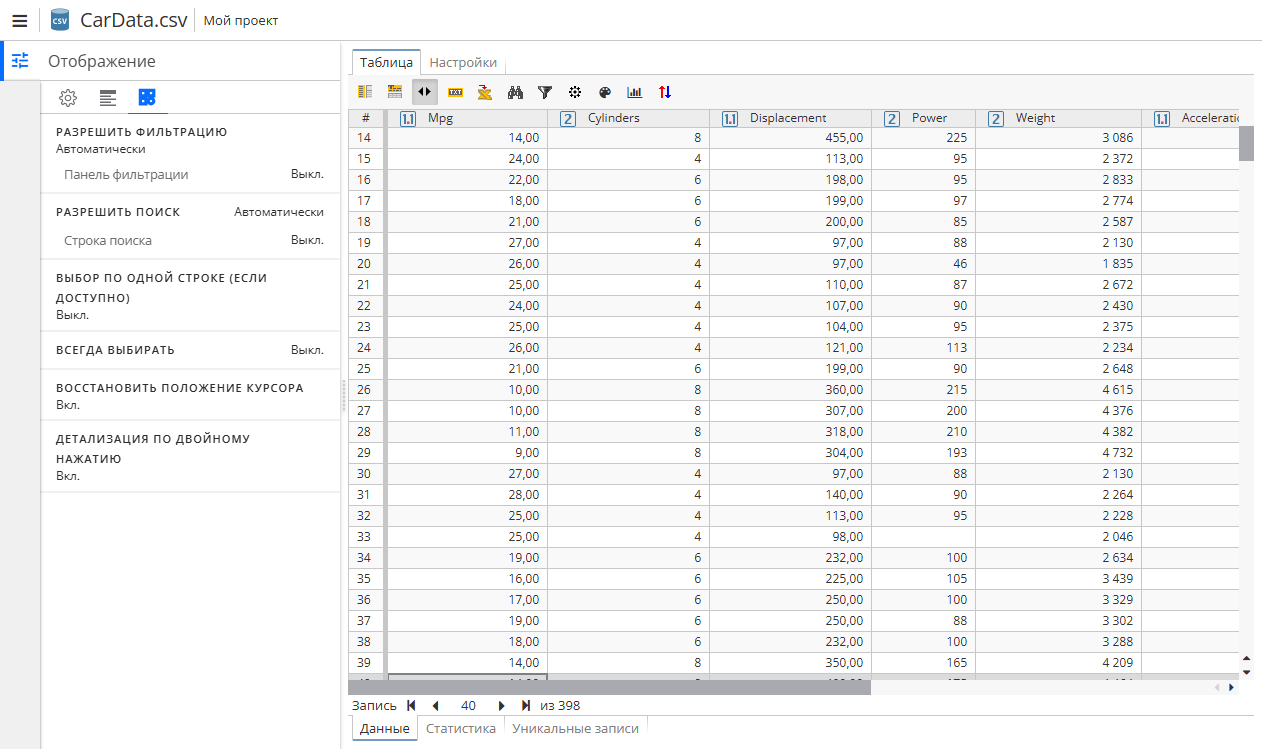
Task: Click the record number field showing 40
Action: [468, 706]
